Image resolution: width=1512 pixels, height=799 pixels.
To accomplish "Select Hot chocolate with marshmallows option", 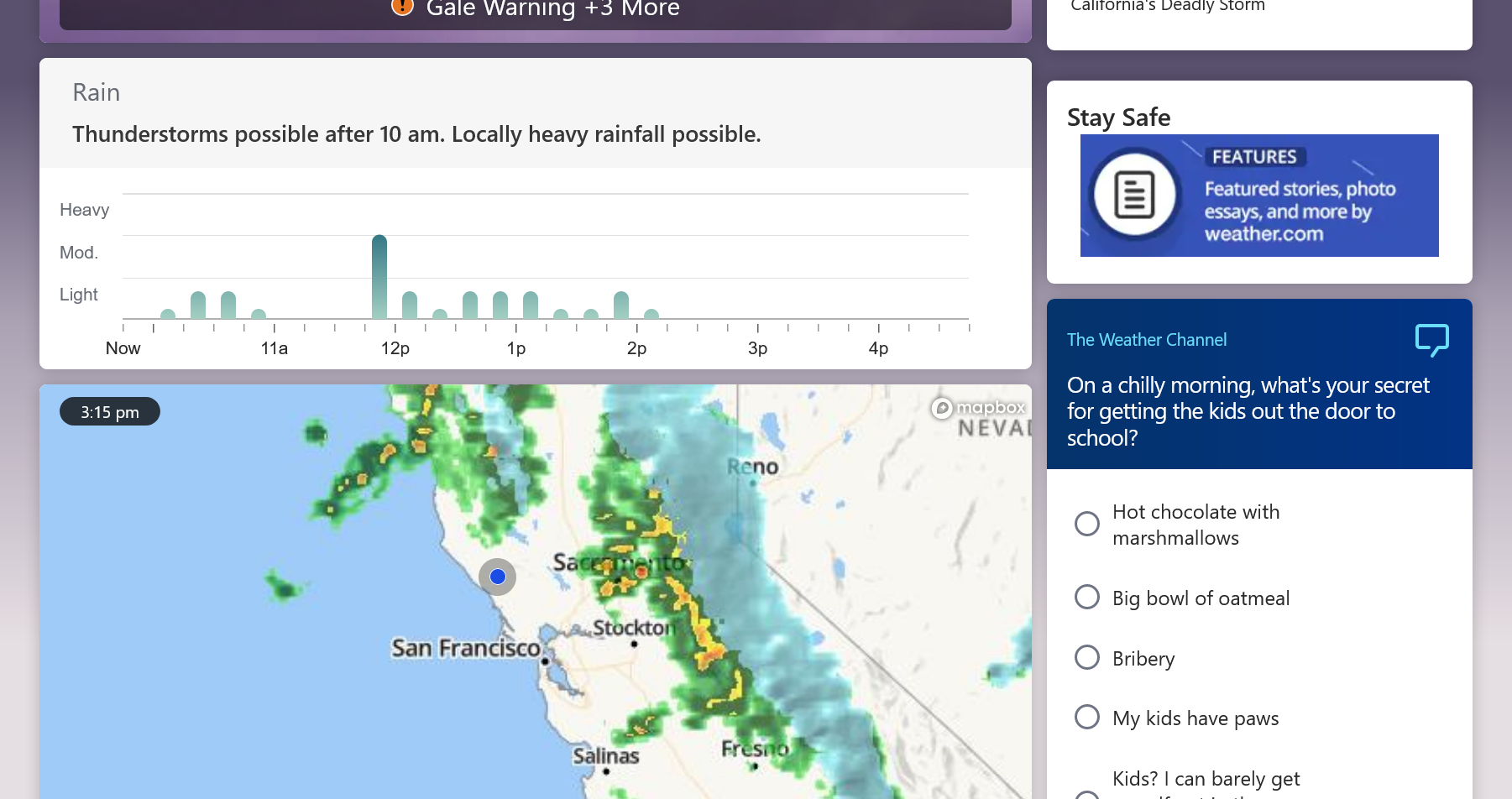I will [x=1087, y=524].
